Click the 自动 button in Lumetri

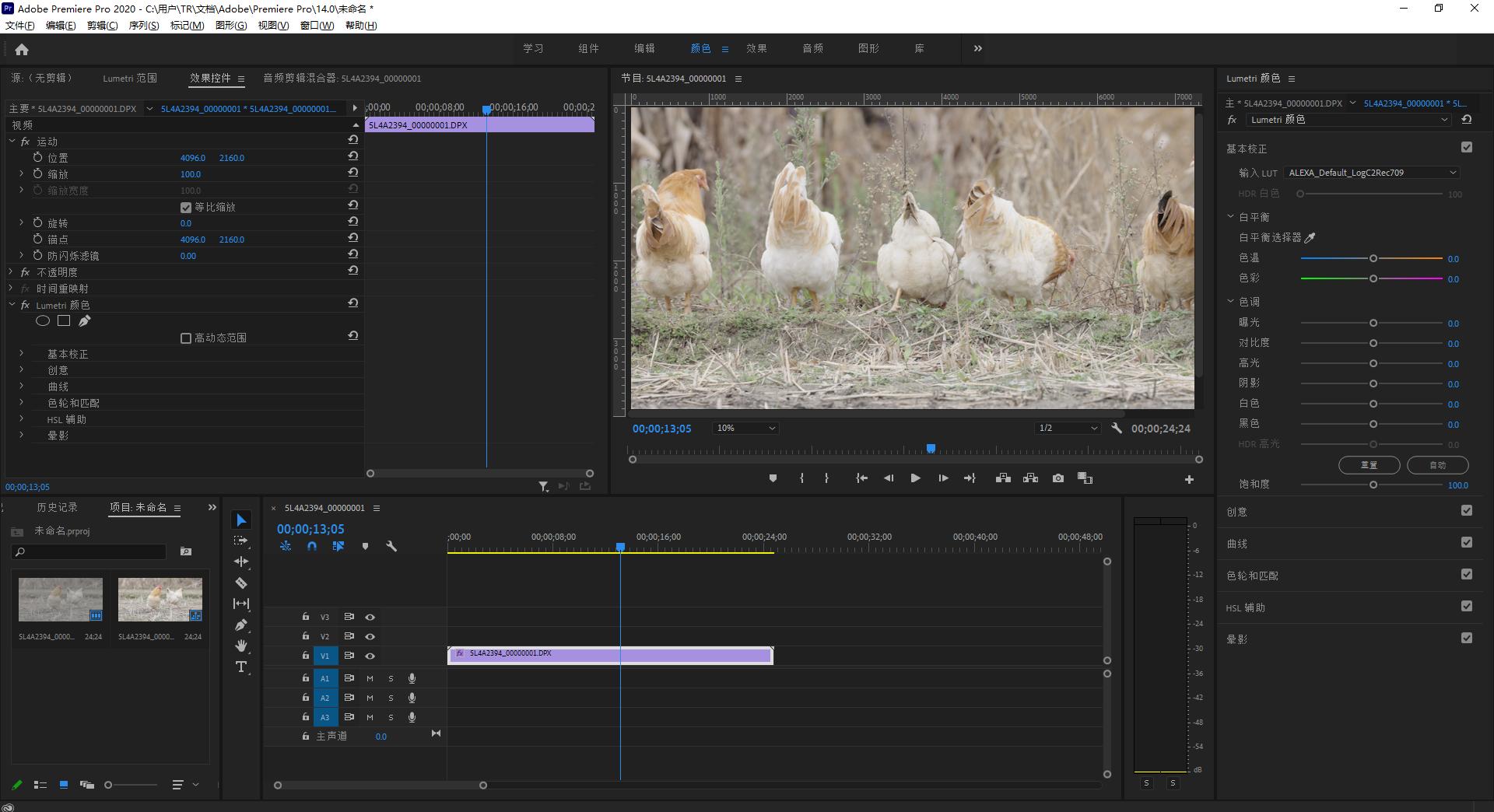pos(1437,465)
